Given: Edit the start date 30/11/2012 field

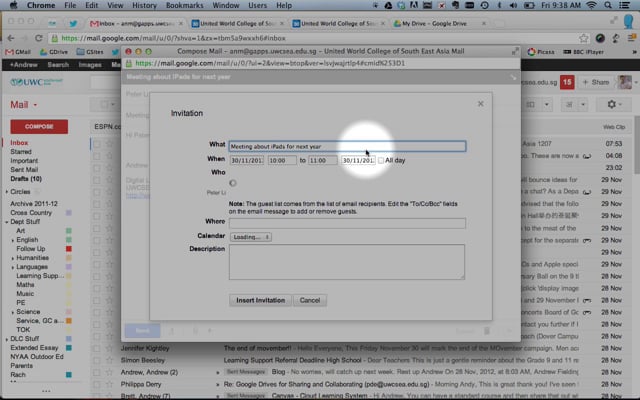Looking at the screenshot, I should coord(247,160).
